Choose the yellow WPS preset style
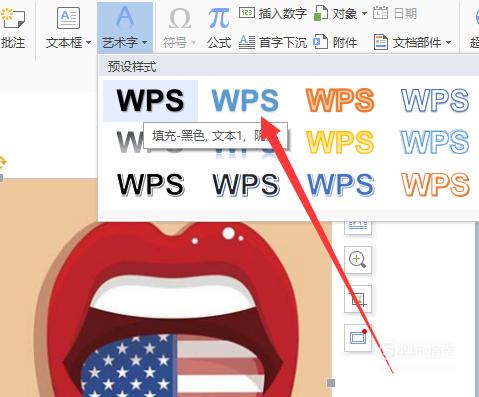Image resolution: width=479 pixels, height=397 pixels. click(x=340, y=142)
